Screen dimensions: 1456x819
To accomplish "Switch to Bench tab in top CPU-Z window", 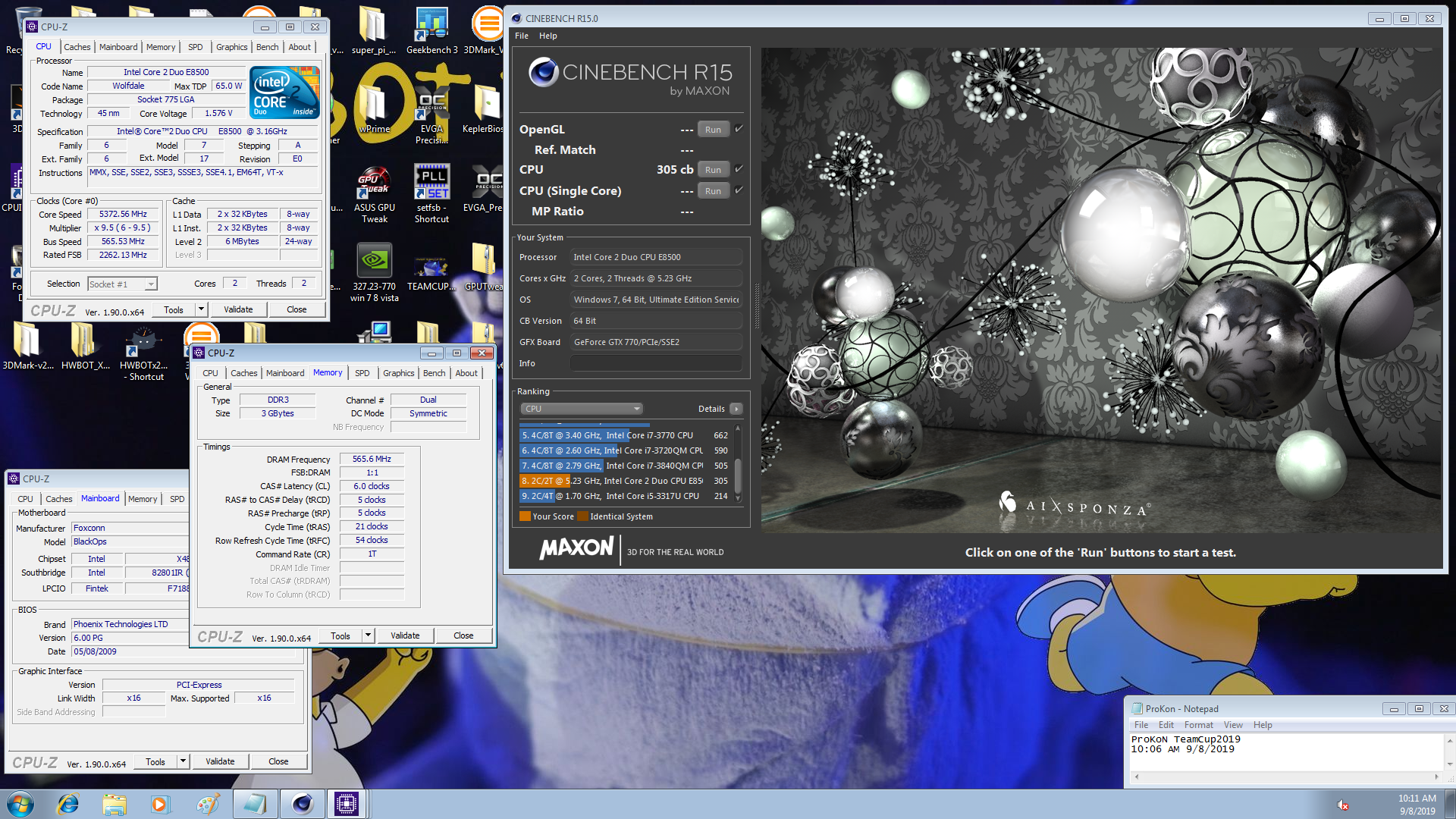I will pos(267,47).
